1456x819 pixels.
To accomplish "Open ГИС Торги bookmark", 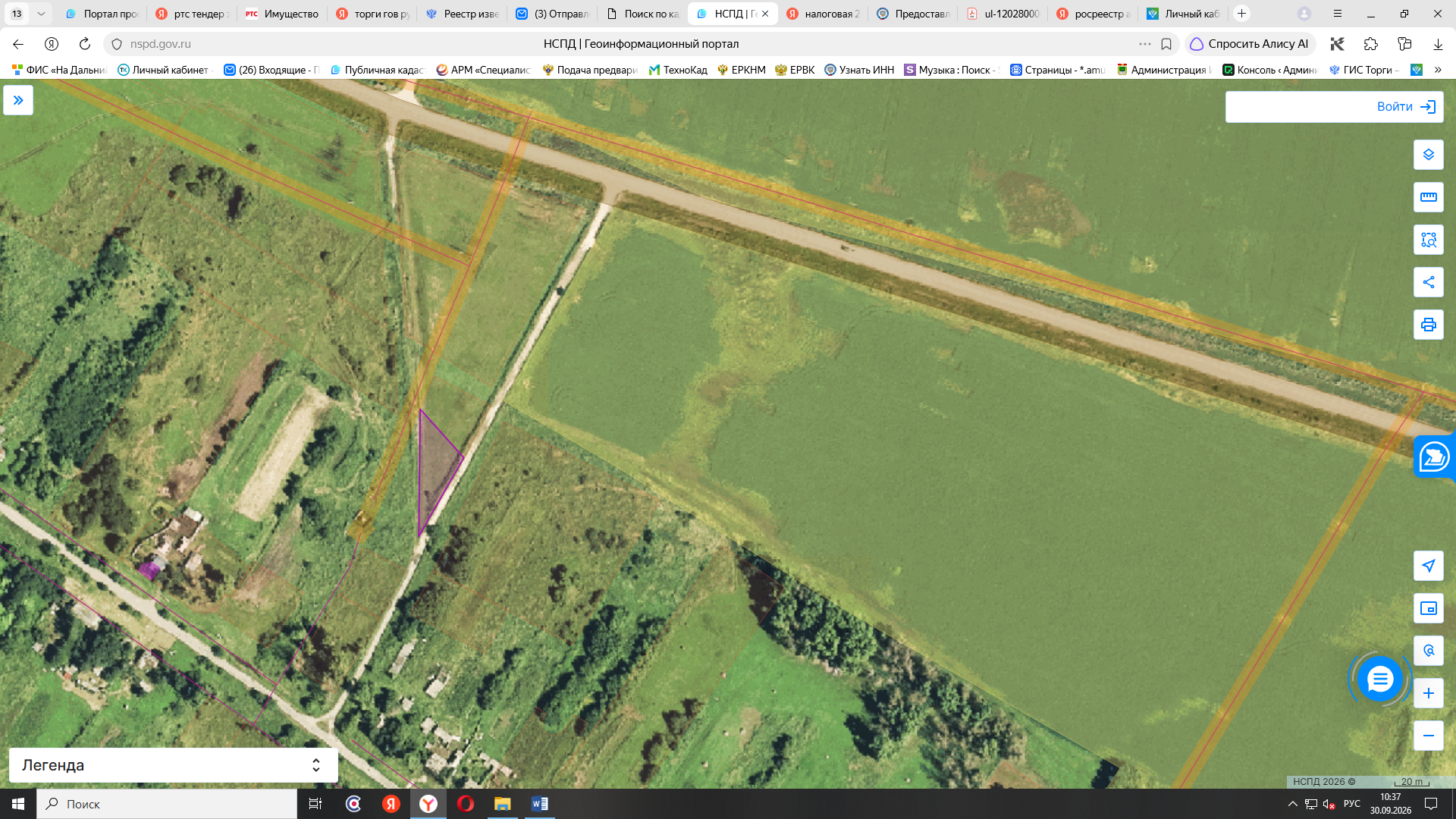I will click(x=1364, y=70).
